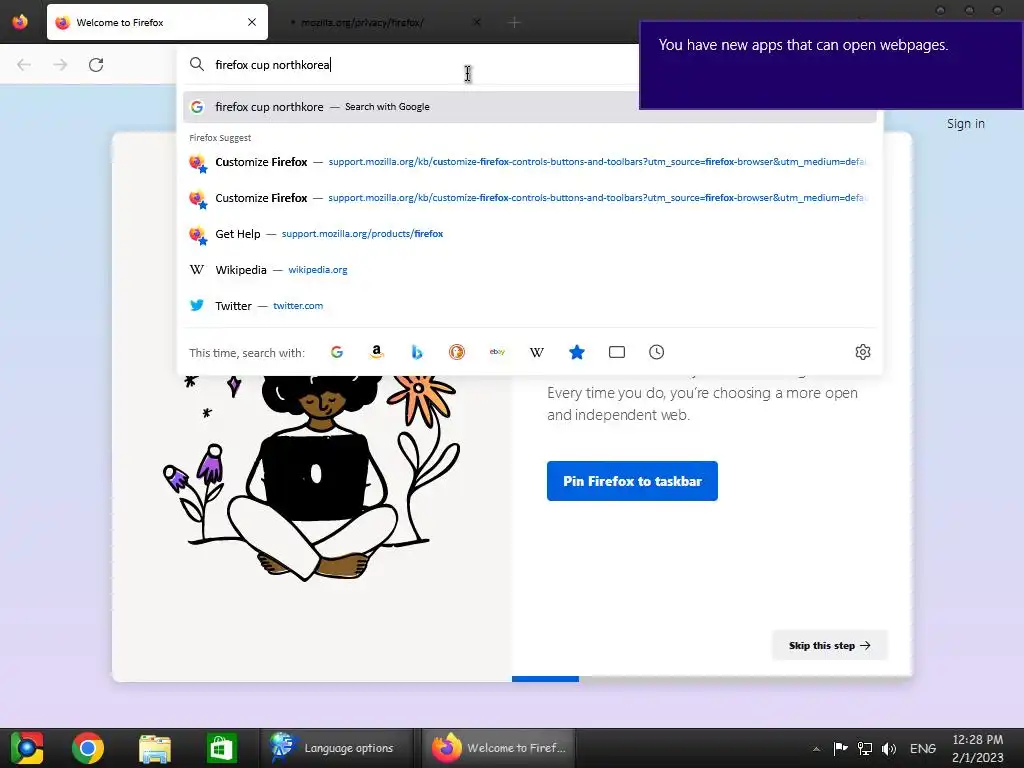Show hidden system tray icons

pyautogui.click(x=816, y=749)
